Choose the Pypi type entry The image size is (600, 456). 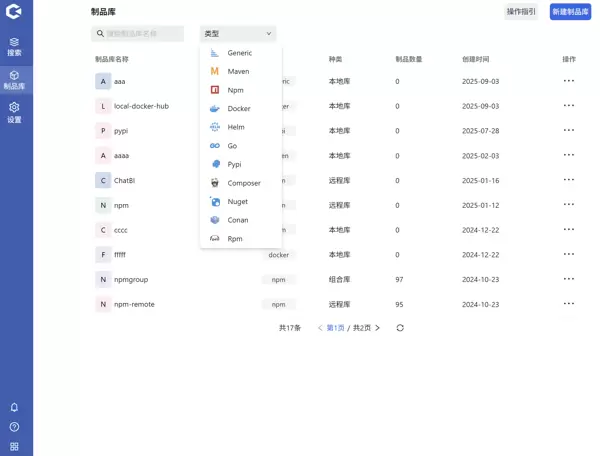234,164
